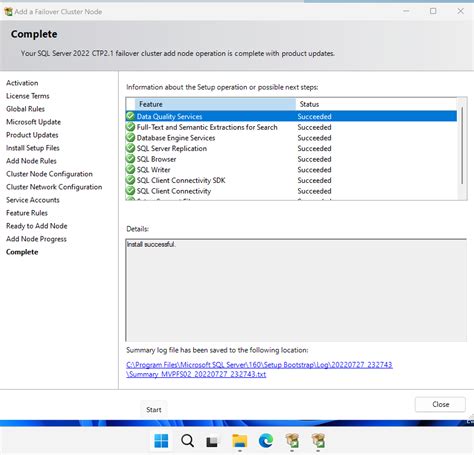Open File Explorer from the taskbar
The height and width of the screenshot is (455, 474).
tap(240, 441)
